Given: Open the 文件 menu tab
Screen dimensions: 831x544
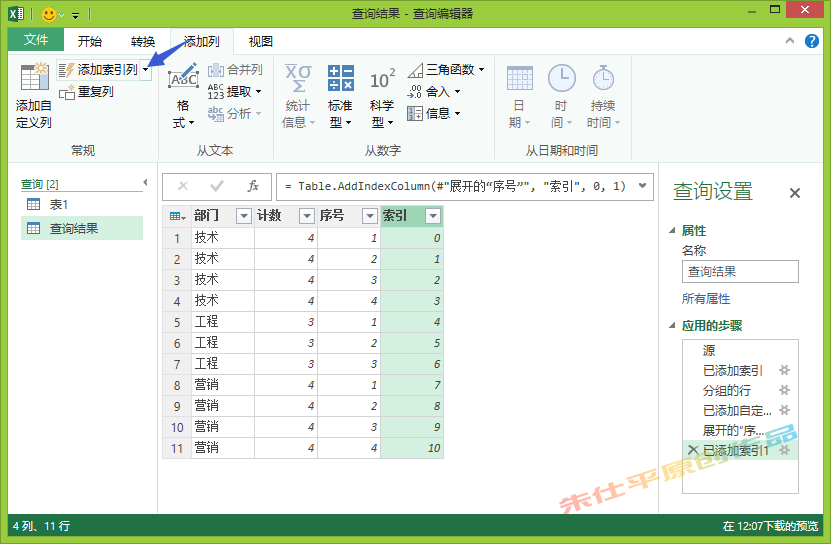Looking at the screenshot, I should tap(36, 41).
